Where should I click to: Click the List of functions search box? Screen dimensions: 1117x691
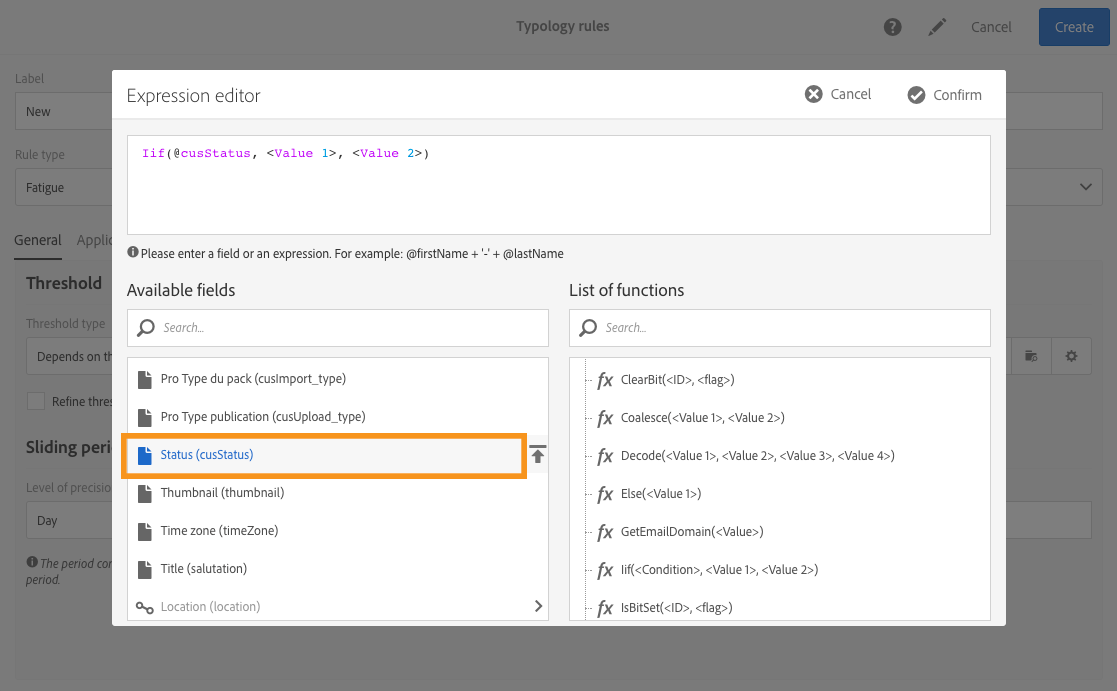click(x=780, y=328)
